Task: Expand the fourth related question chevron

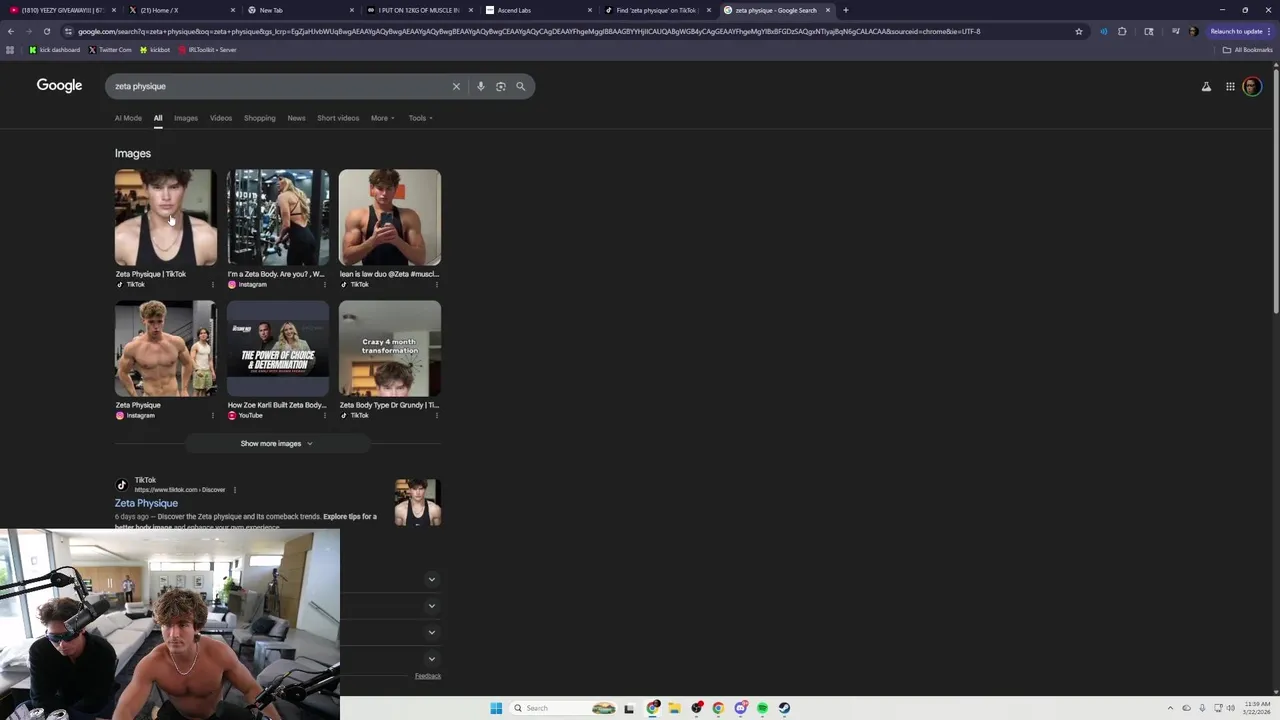Action: point(432,658)
